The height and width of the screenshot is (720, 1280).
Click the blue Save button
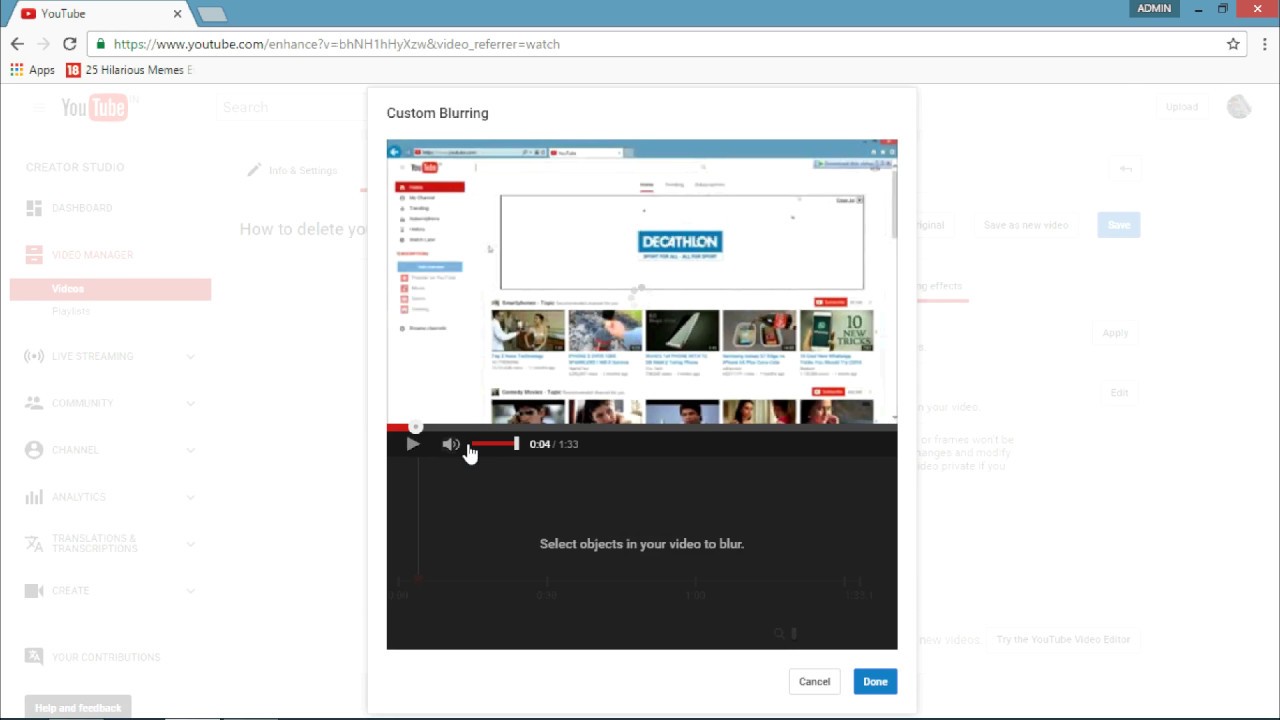point(1119,225)
